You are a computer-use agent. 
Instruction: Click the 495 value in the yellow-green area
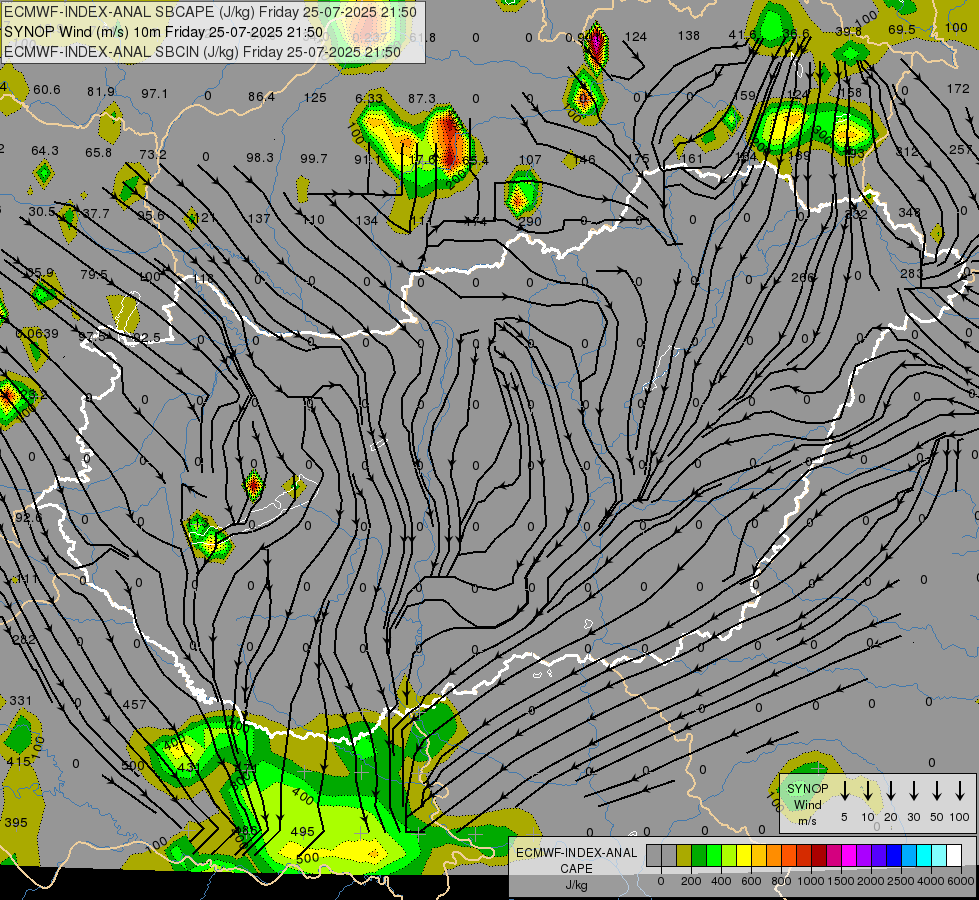click(x=303, y=832)
